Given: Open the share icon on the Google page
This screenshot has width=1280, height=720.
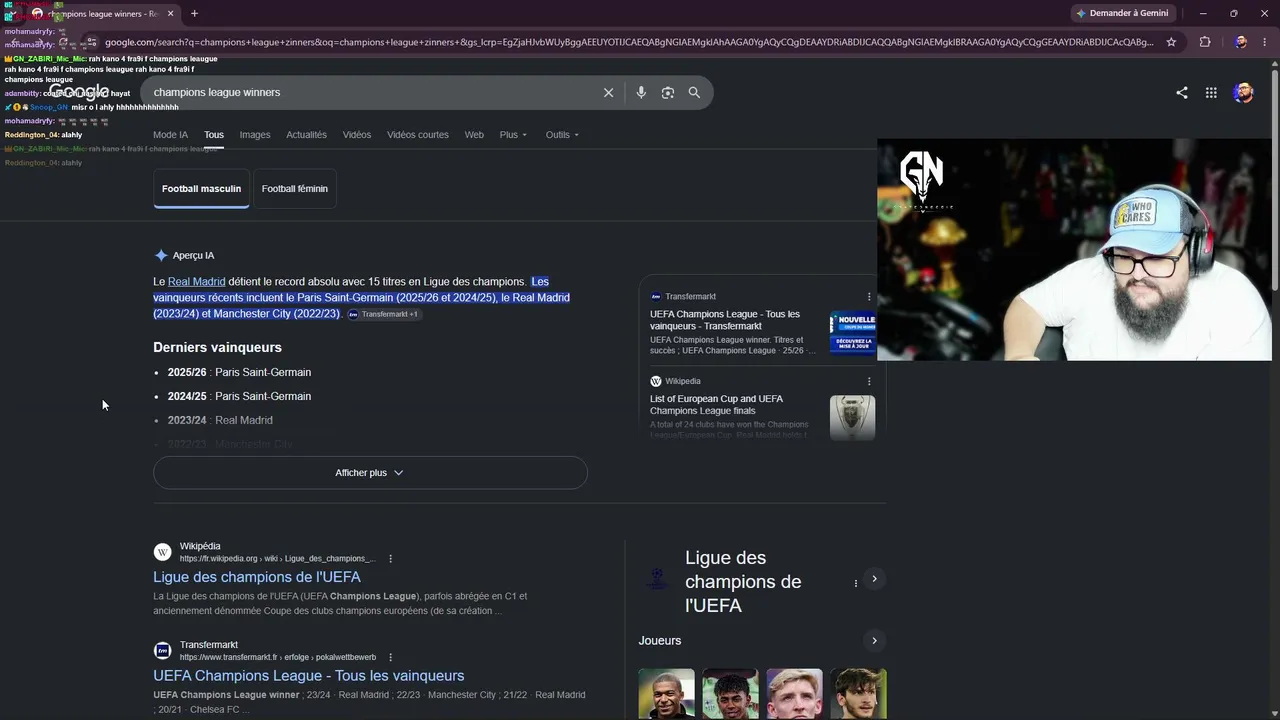Looking at the screenshot, I should pos(1182,92).
